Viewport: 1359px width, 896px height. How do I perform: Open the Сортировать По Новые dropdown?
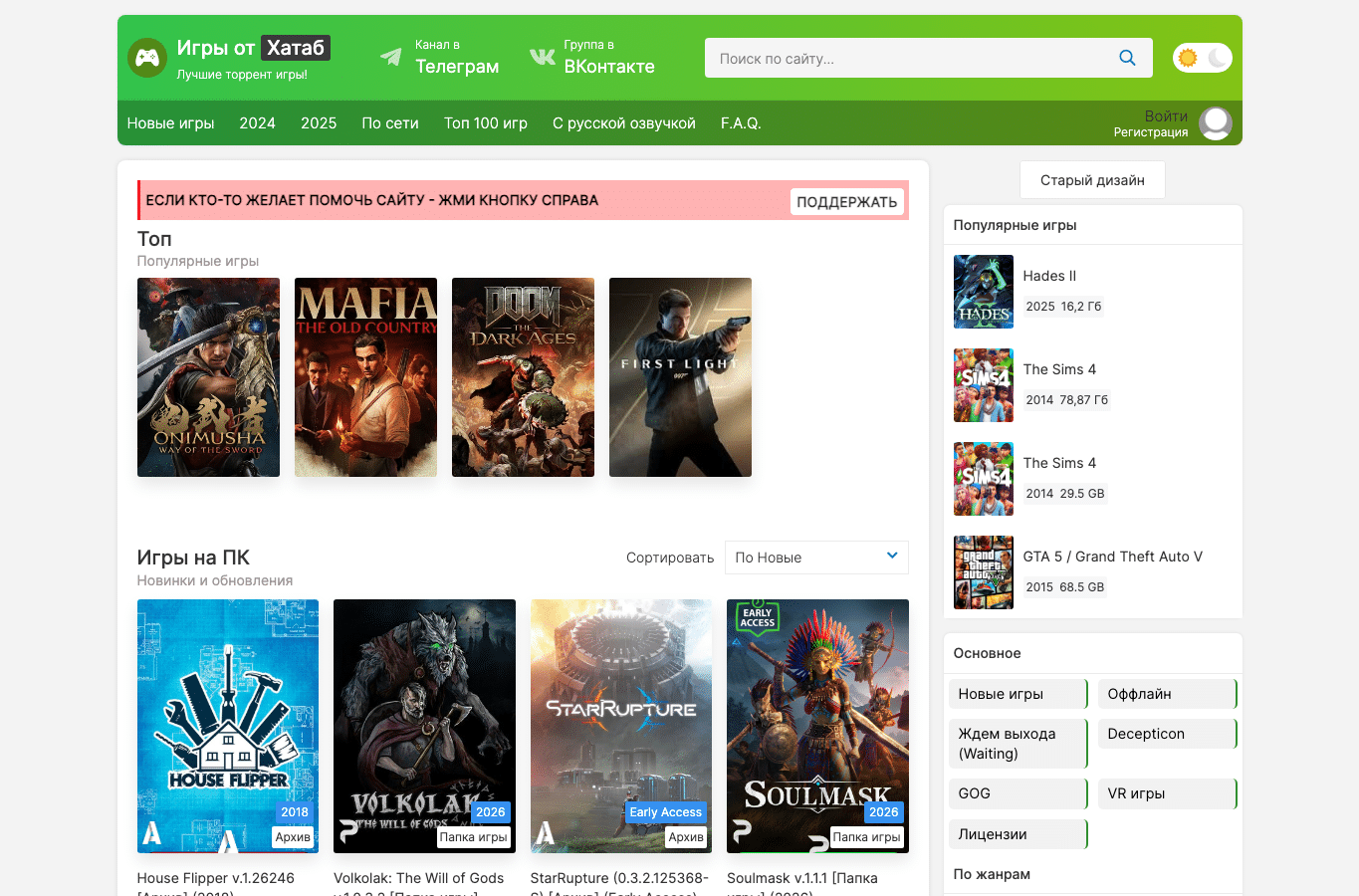816,558
